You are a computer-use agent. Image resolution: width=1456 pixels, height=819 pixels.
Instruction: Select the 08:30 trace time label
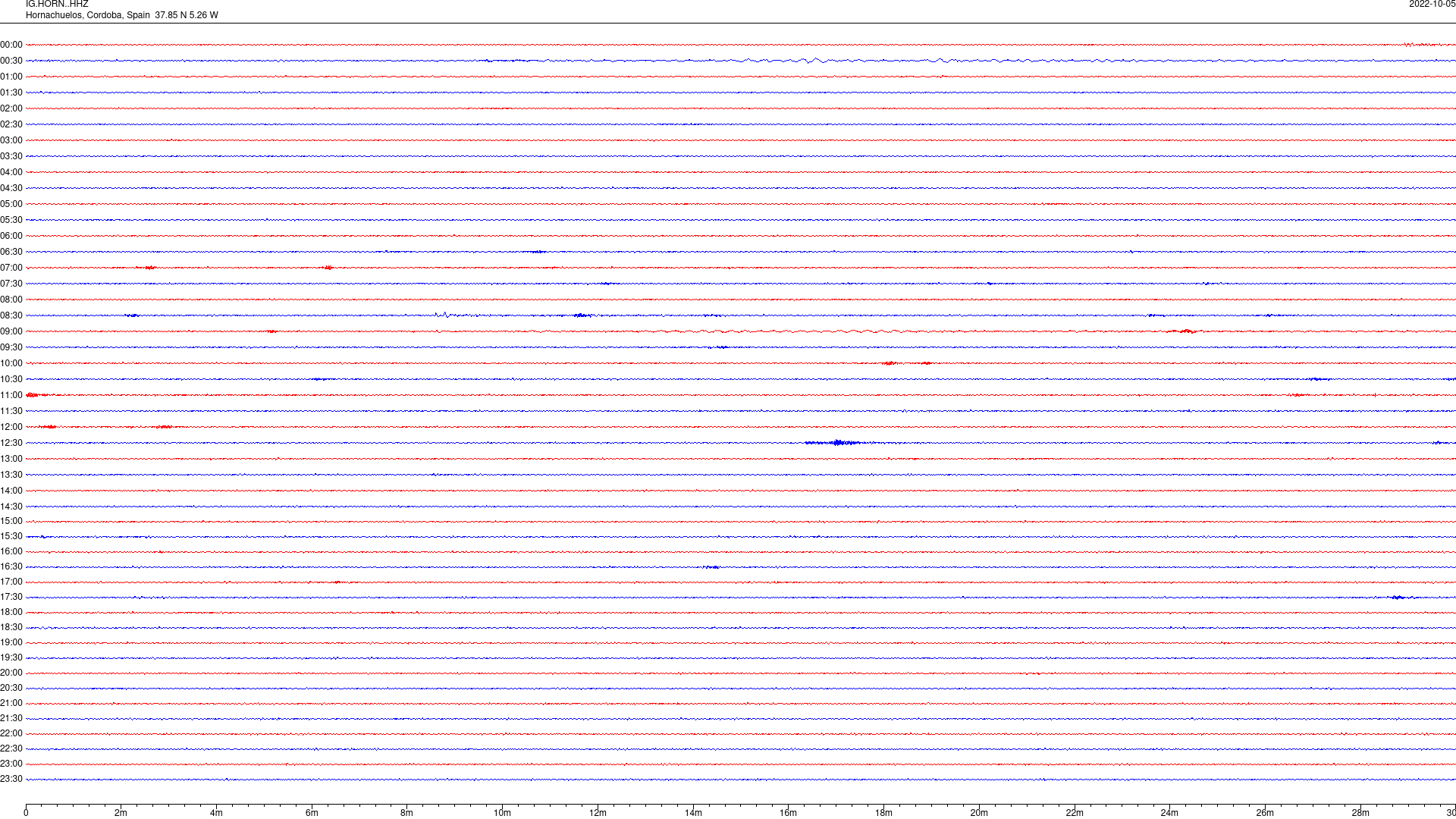tap(11, 315)
